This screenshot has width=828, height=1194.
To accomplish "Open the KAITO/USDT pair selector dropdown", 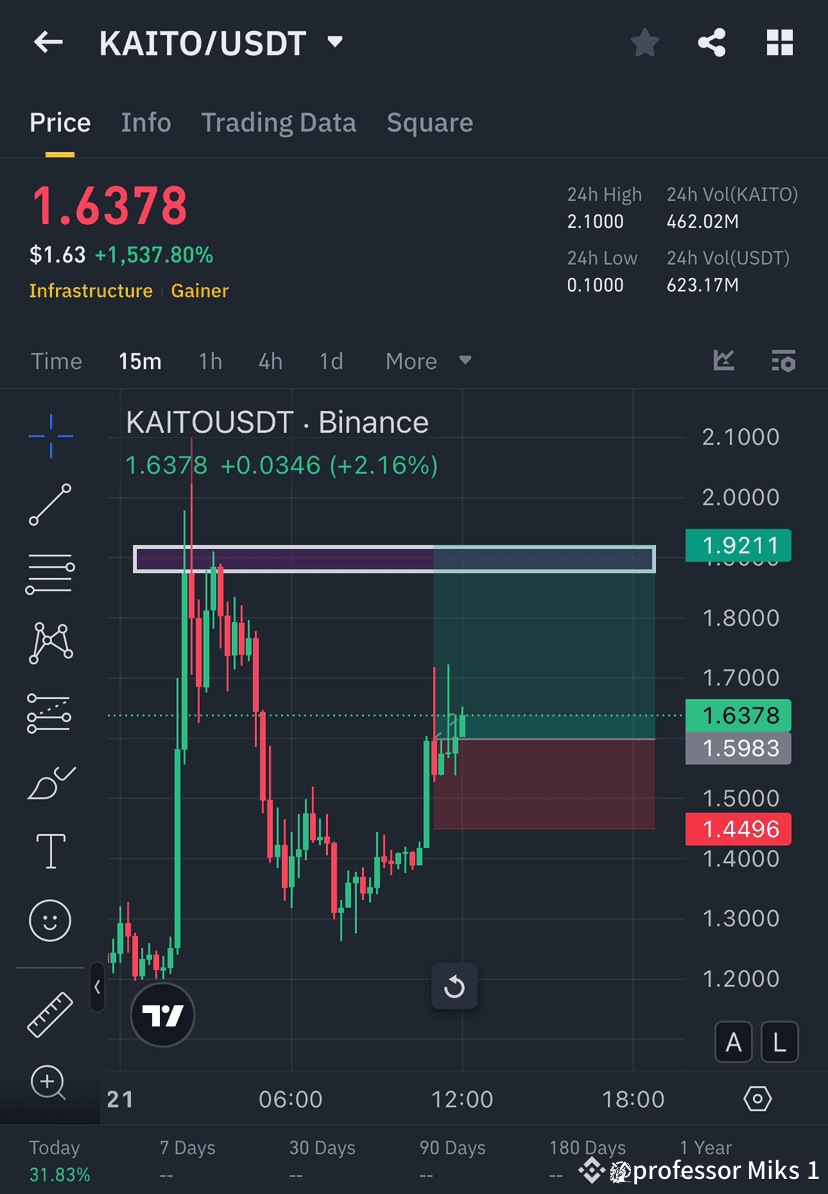I will [x=335, y=42].
